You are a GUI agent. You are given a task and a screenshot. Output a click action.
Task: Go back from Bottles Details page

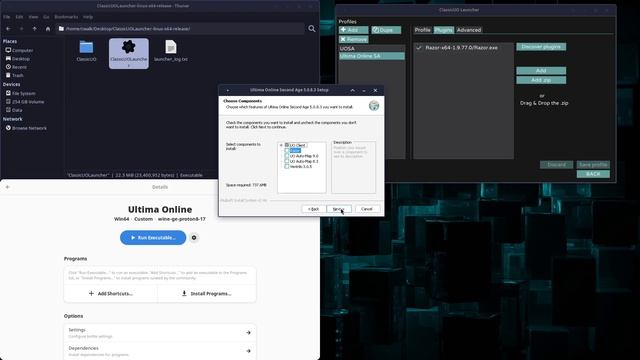click(8, 187)
